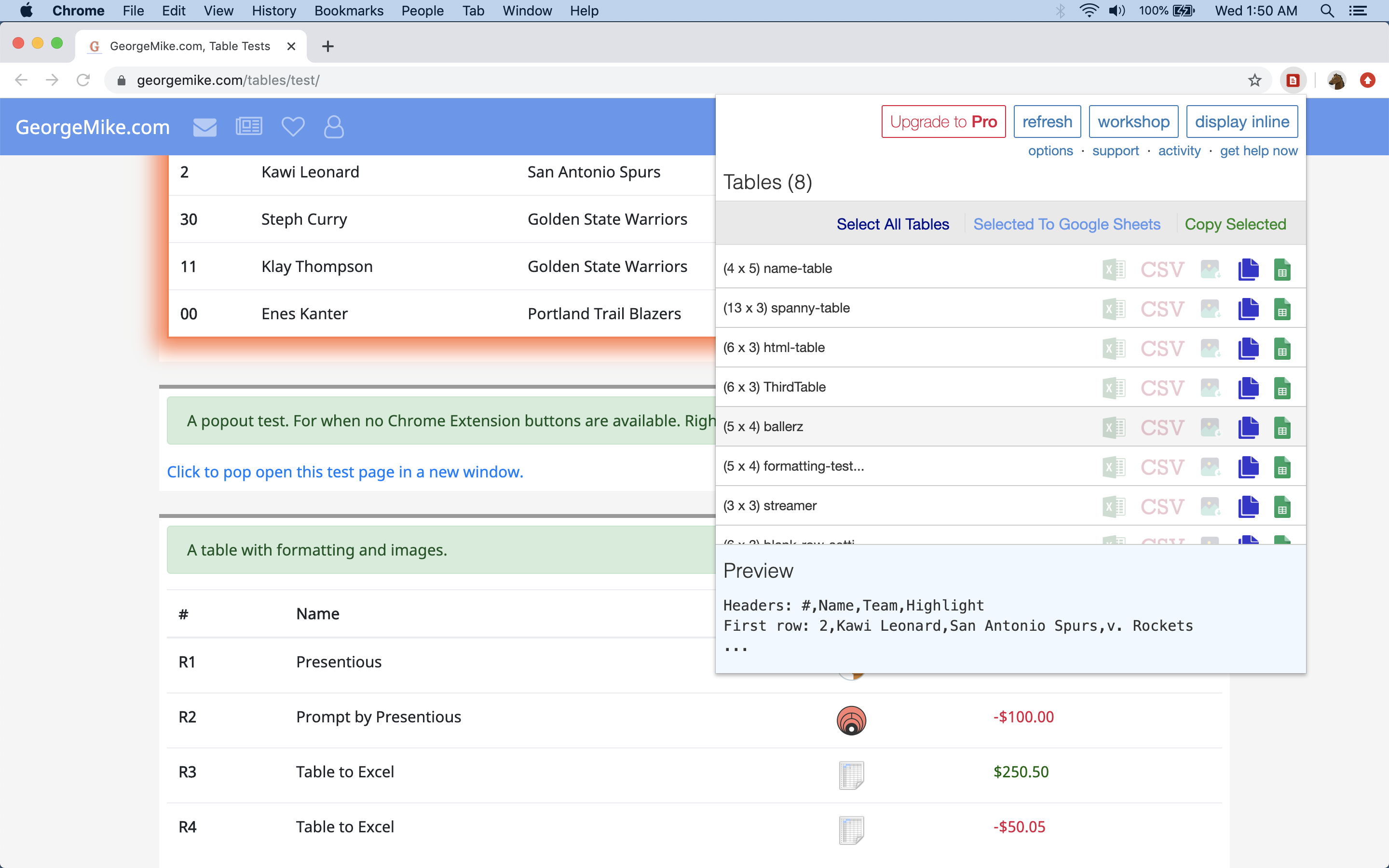Copy html-table to clipboard icon

point(1248,349)
